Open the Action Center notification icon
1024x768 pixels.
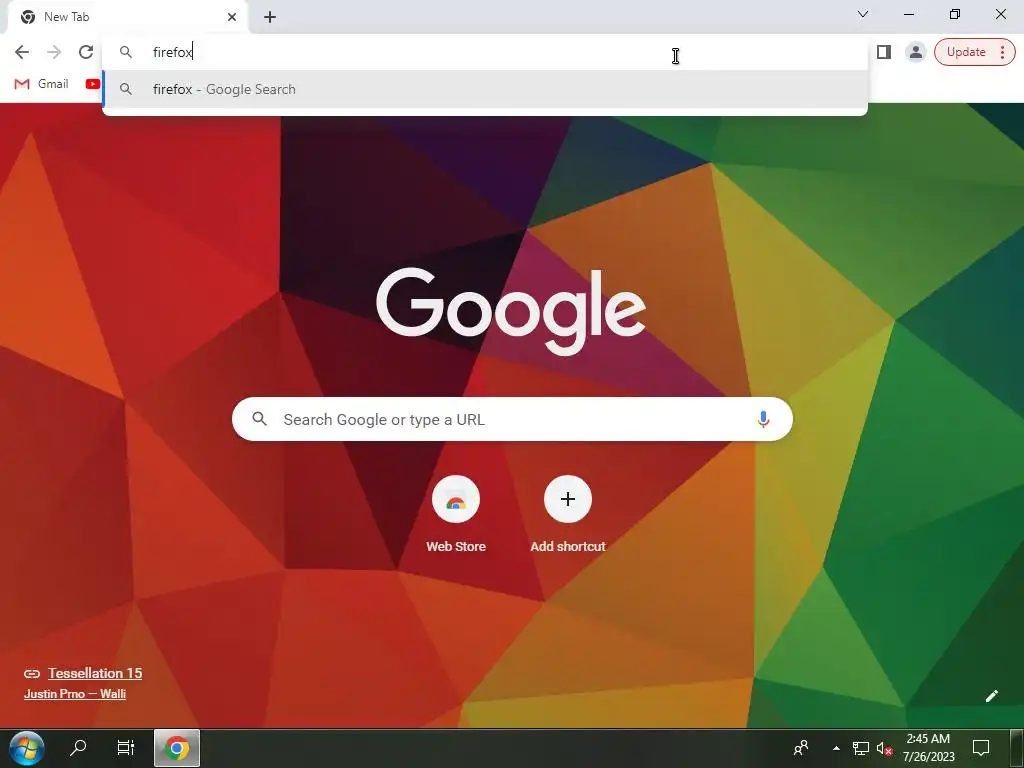click(981, 748)
